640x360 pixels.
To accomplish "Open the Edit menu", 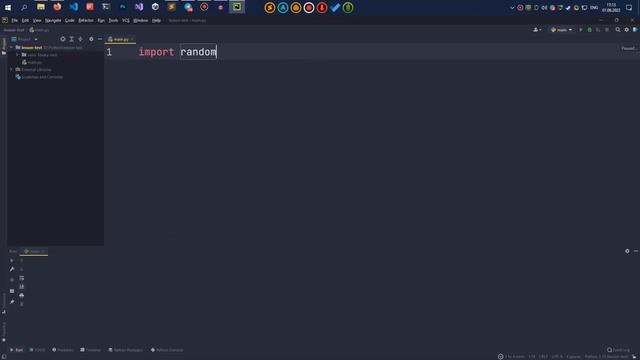I will pos(25,20).
